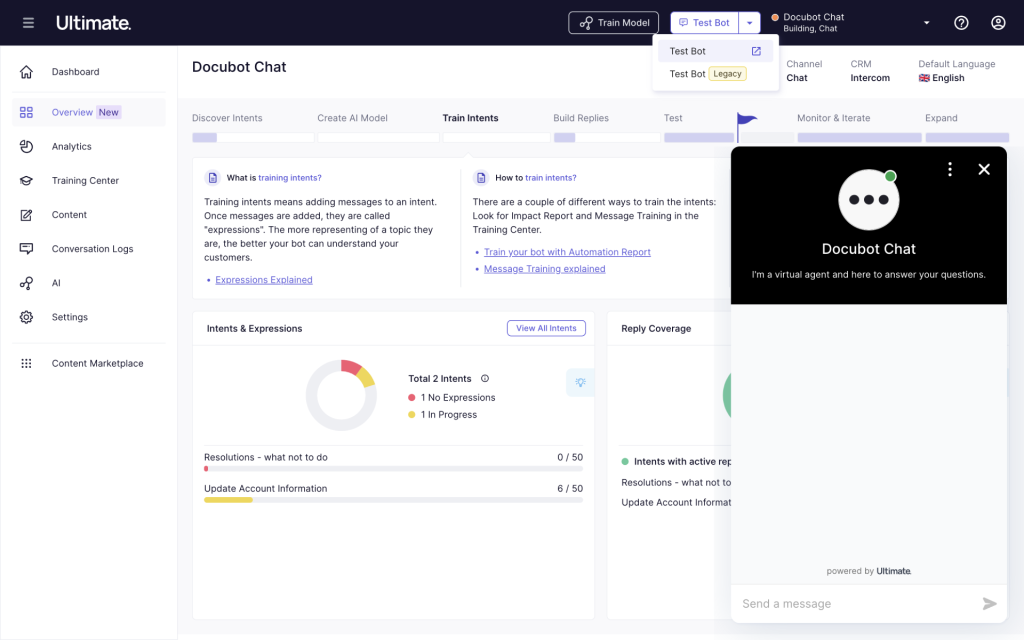Click the document icon beside 'How to train intents?'
Screen dimensions: 1024x640
(481, 178)
